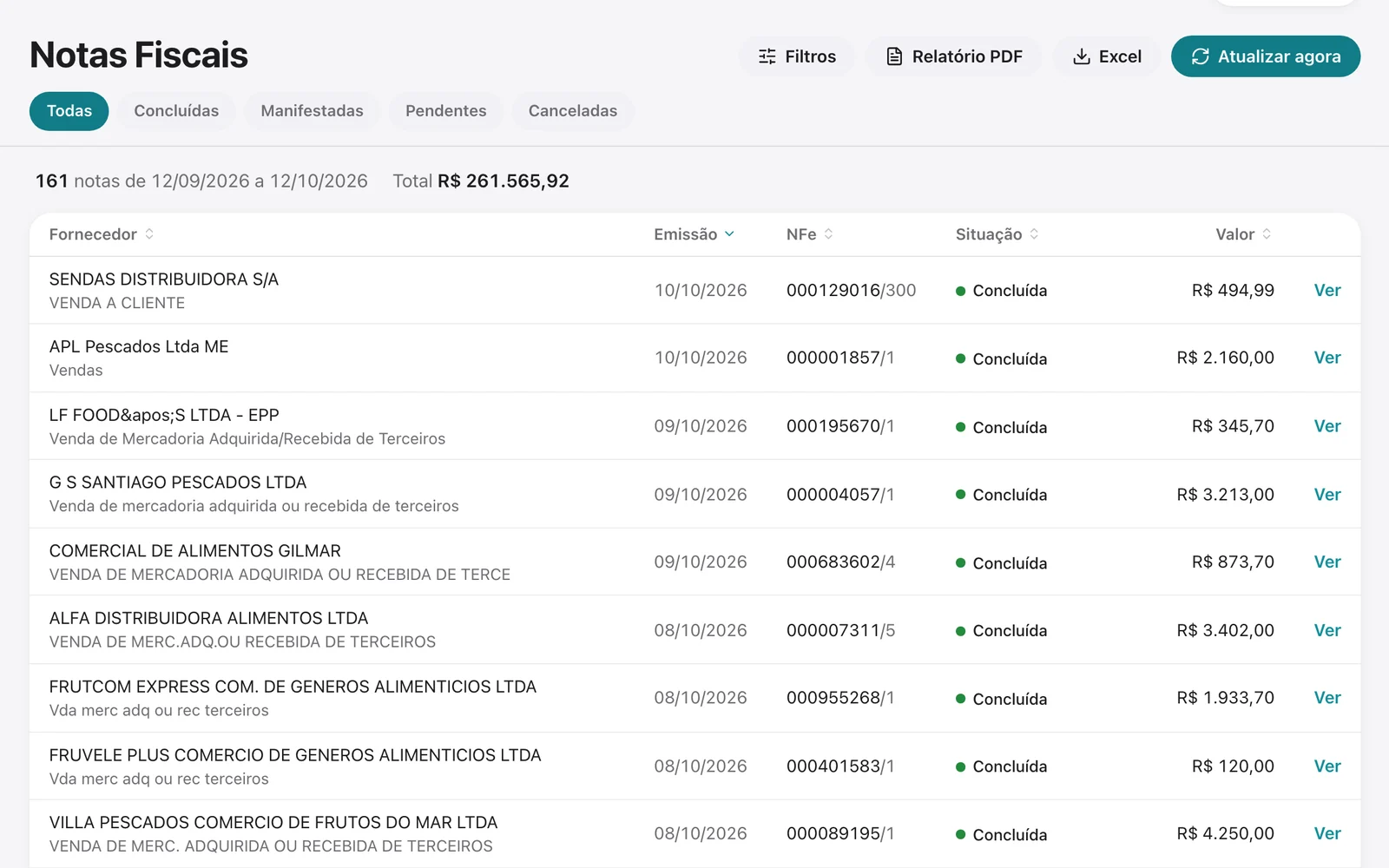Click the document icon in Relatório PDF
Image resolution: width=1389 pixels, height=868 pixels.
tap(894, 56)
